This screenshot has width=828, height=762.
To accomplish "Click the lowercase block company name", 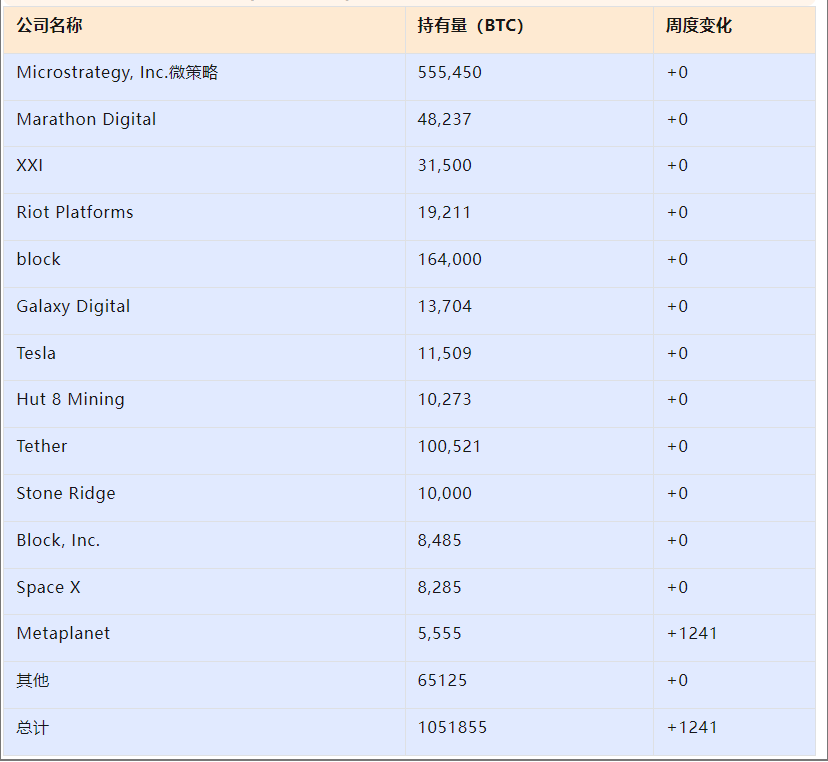I will 39,259.
